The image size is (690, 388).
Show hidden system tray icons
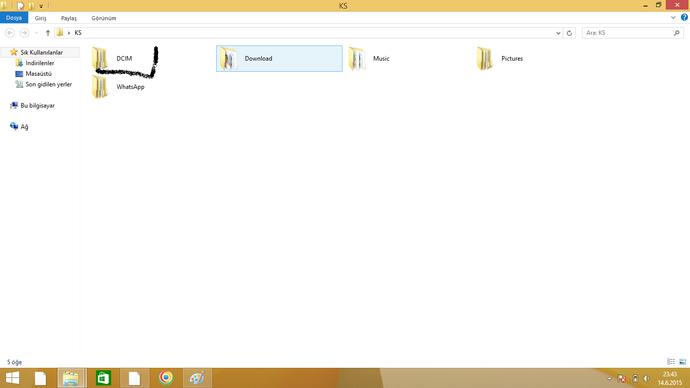pyautogui.click(x=609, y=378)
